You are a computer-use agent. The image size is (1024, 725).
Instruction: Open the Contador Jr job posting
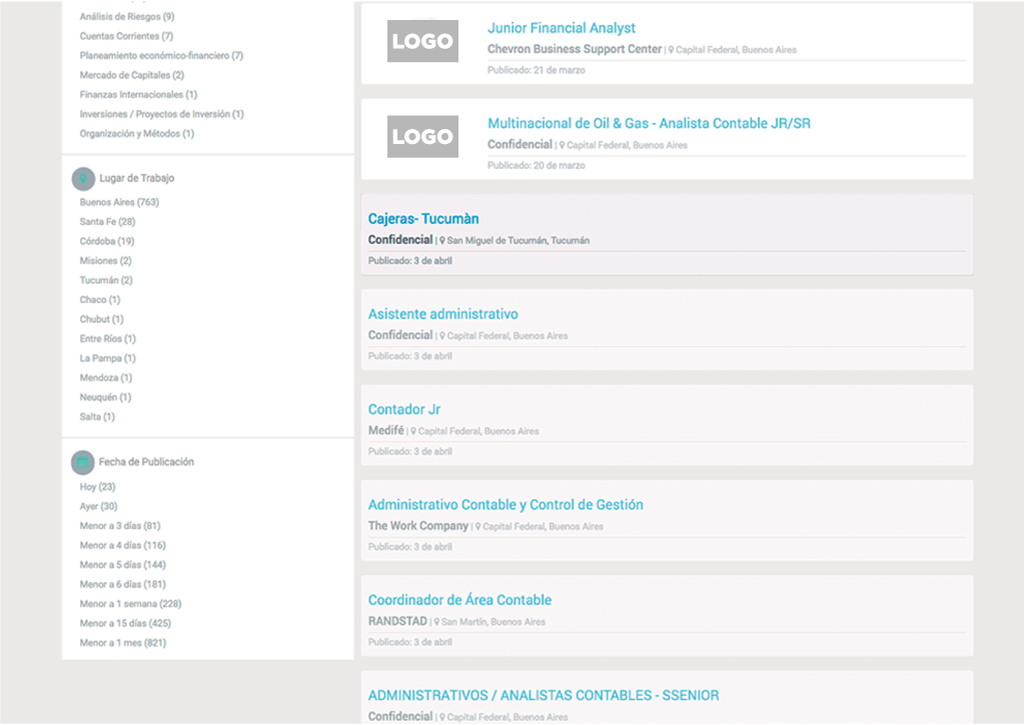click(x=404, y=409)
